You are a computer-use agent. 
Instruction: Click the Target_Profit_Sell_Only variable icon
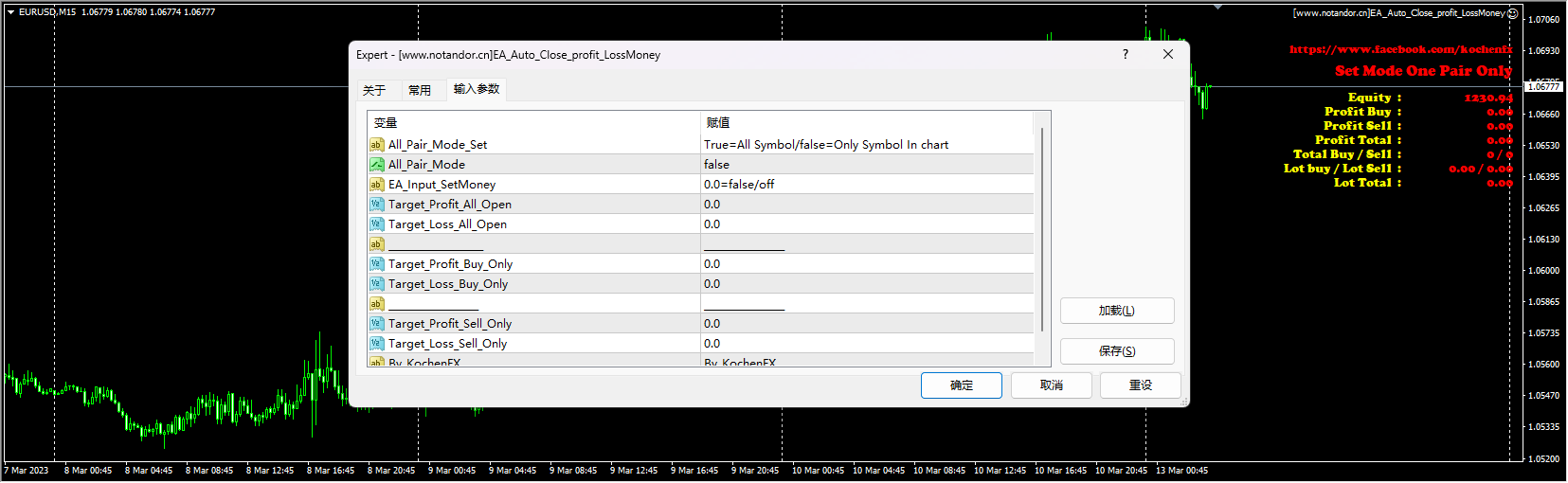pos(376,324)
